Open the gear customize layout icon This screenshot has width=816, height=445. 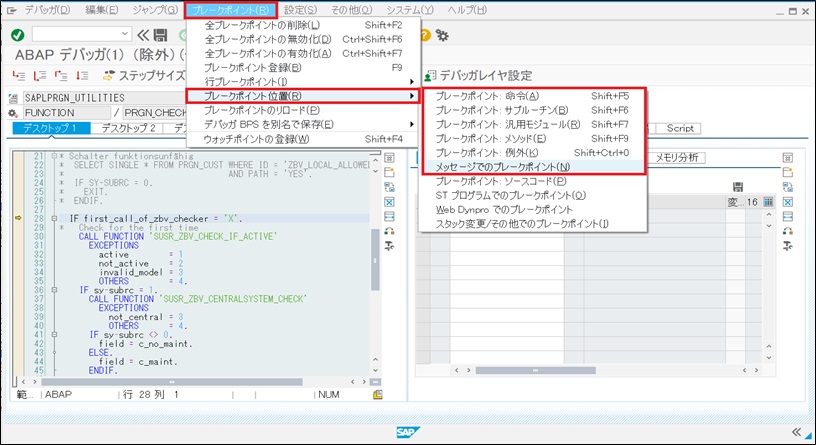point(442,35)
